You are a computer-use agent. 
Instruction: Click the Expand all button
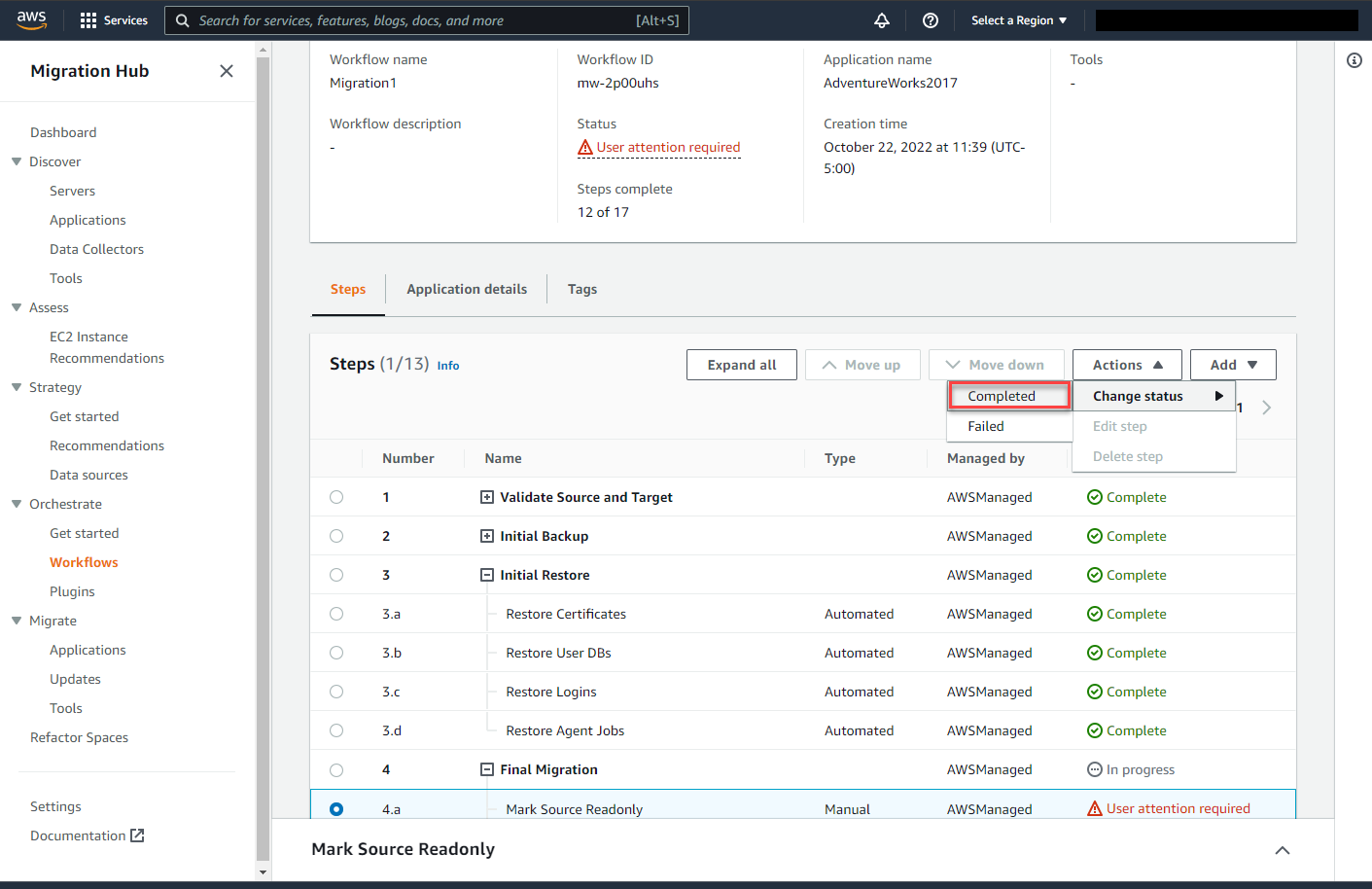(742, 365)
